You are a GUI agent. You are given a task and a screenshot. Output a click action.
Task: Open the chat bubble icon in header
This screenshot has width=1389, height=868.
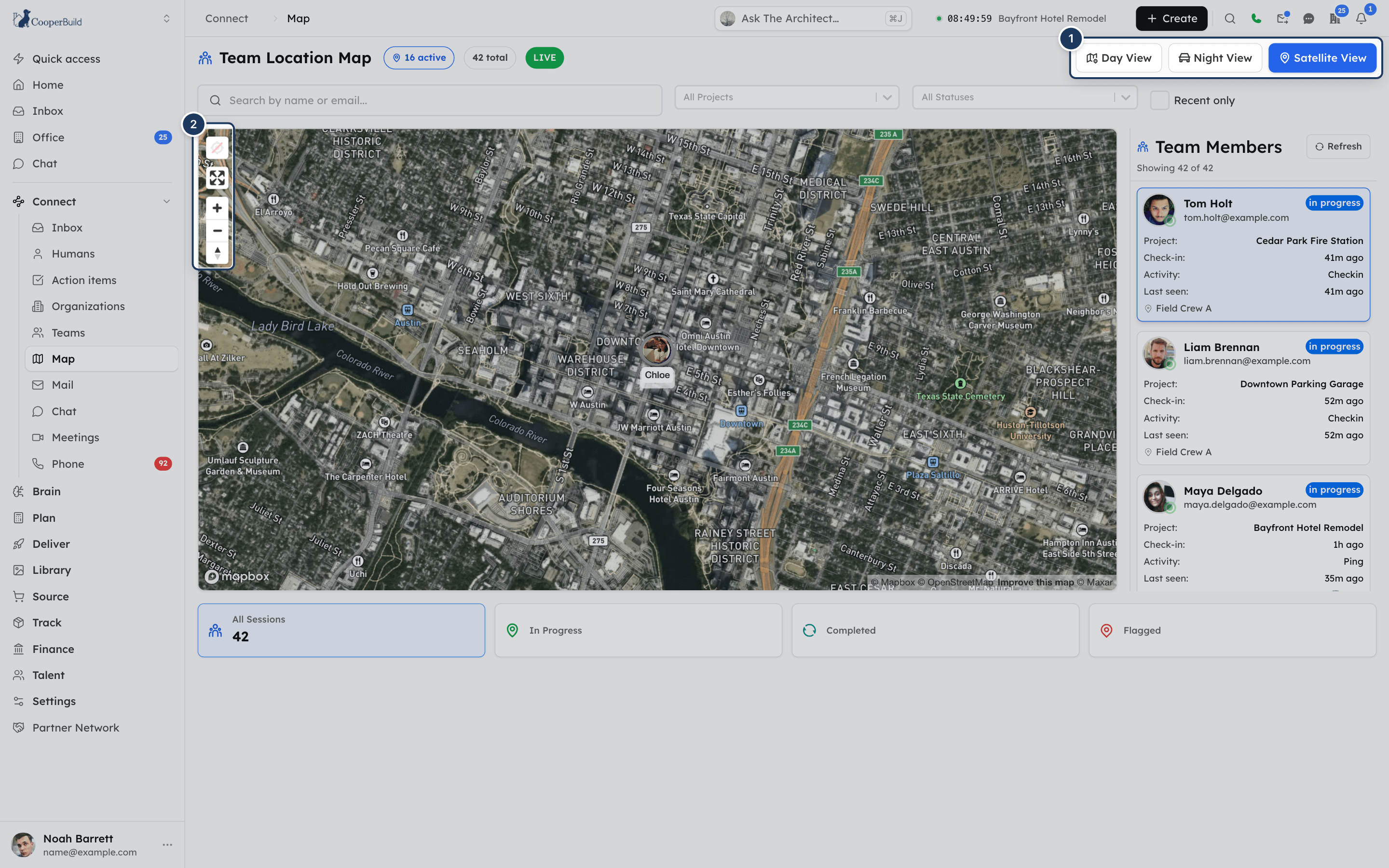tap(1308, 18)
